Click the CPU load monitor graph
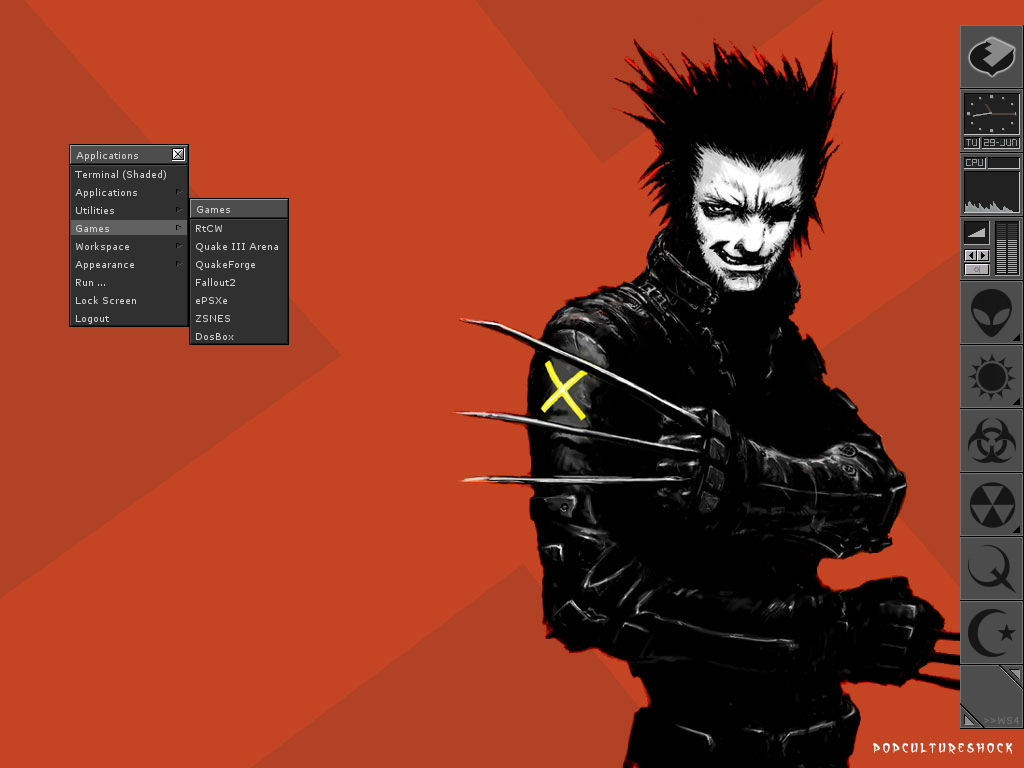Viewport: 1024px width, 768px height. click(x=991, y=192)
